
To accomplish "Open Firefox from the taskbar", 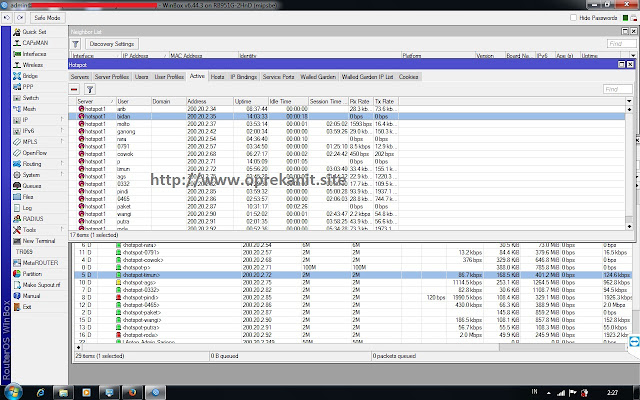I will 132,393.
